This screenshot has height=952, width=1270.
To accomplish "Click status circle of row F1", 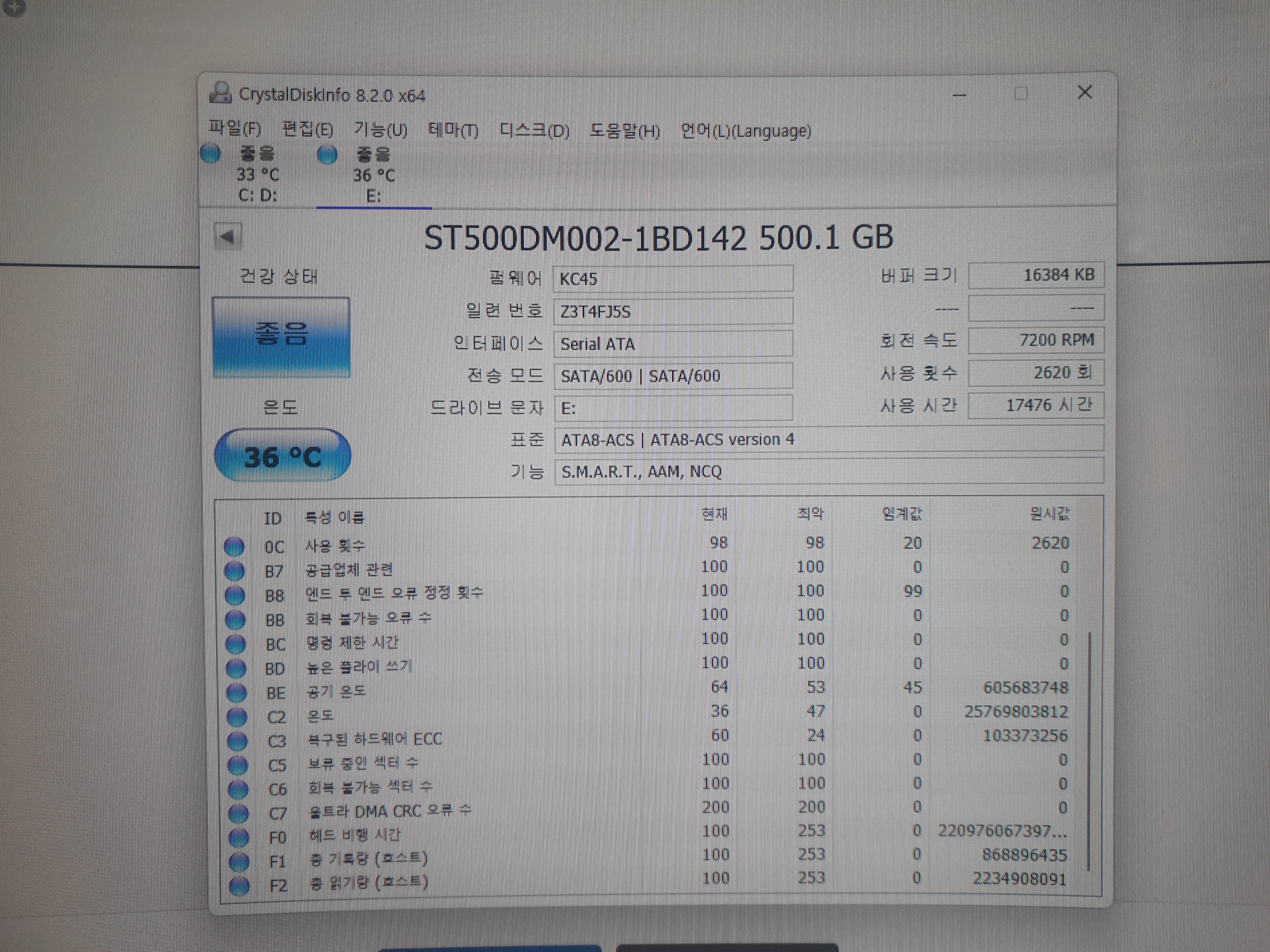I will (x=239, y=862).
